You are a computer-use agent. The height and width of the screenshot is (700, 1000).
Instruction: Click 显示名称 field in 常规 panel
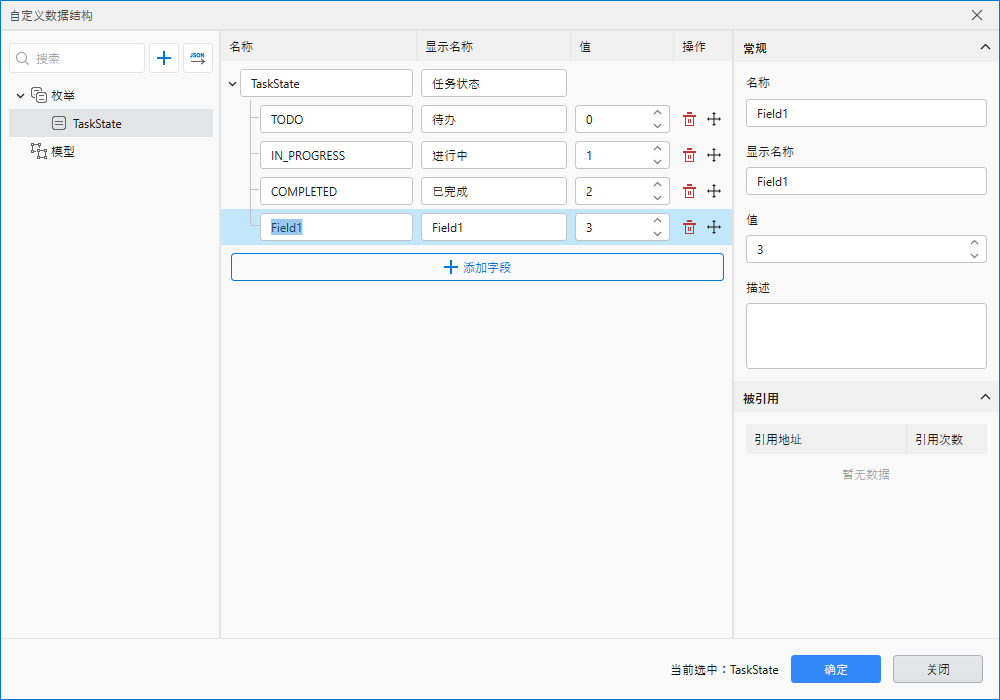click(866, 181)
